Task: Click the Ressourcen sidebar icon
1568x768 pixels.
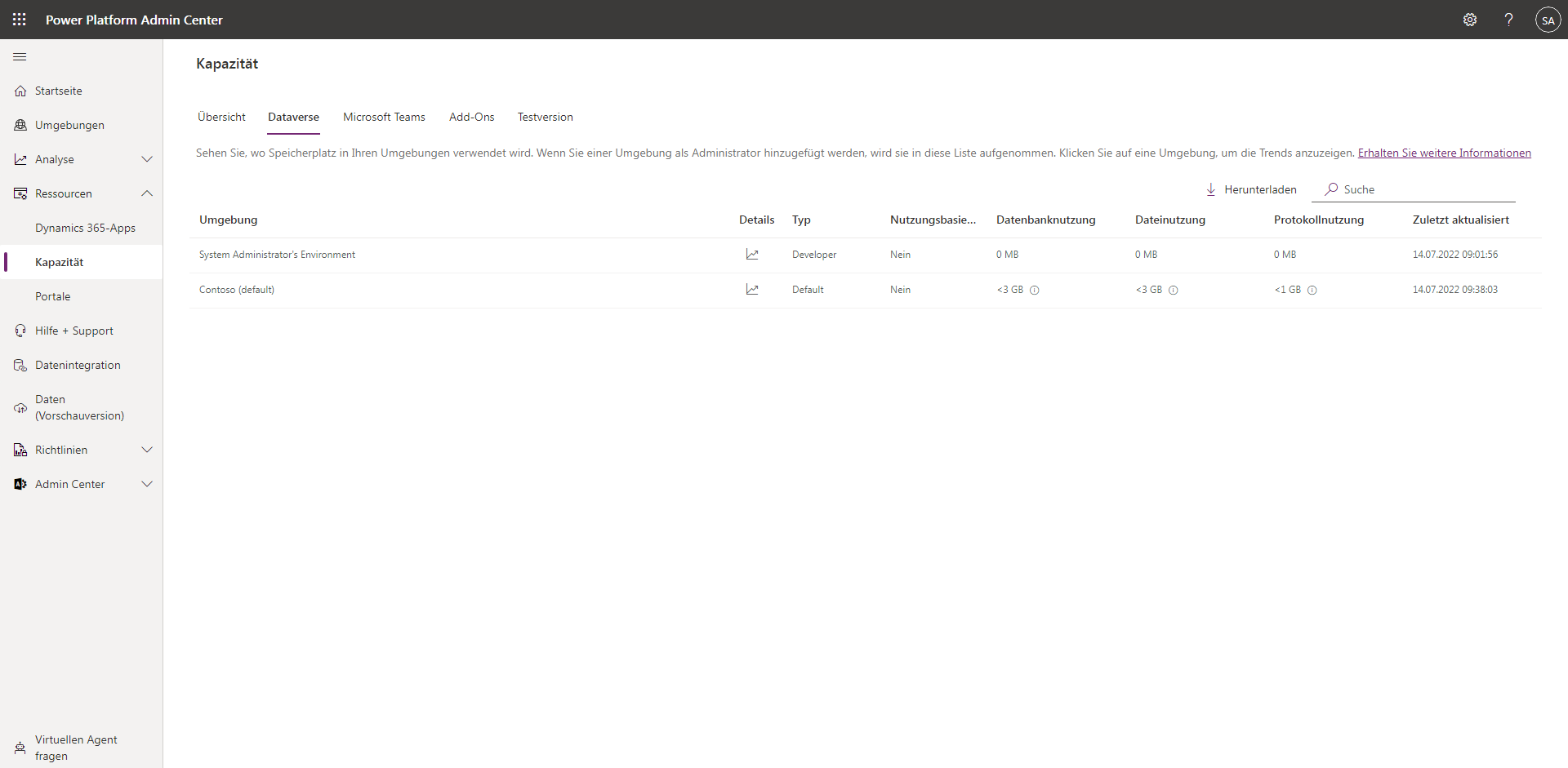Action: [20, 193]
